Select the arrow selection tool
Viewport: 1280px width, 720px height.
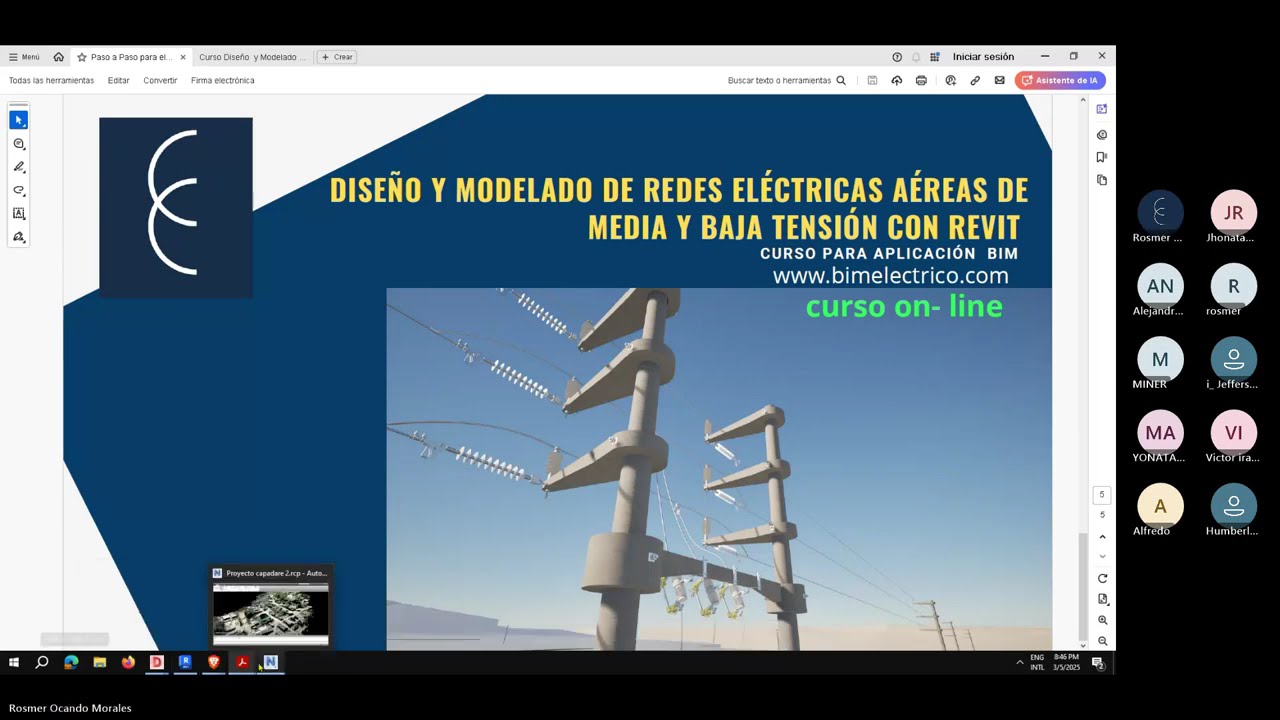click(18, 120)
